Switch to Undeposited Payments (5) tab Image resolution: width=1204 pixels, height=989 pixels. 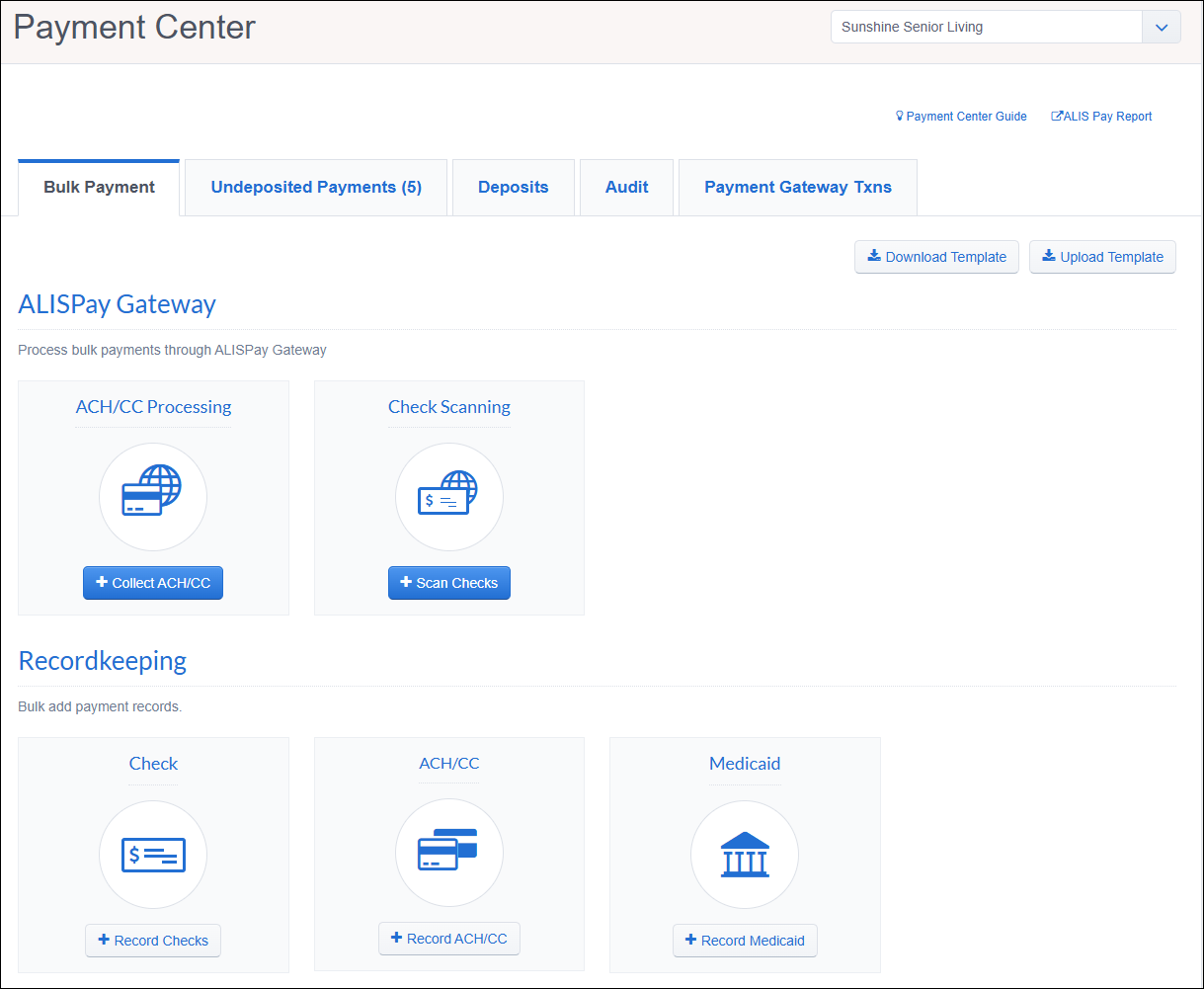point(316,188)
